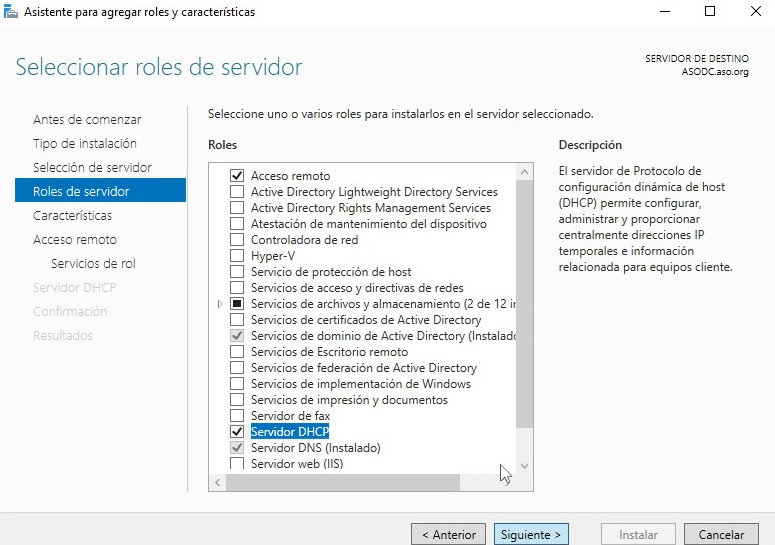Viewport: 775px width, 545px height.
Task: Uncheck the Servidor DHCP checkbox
Action: coord(237,432)
